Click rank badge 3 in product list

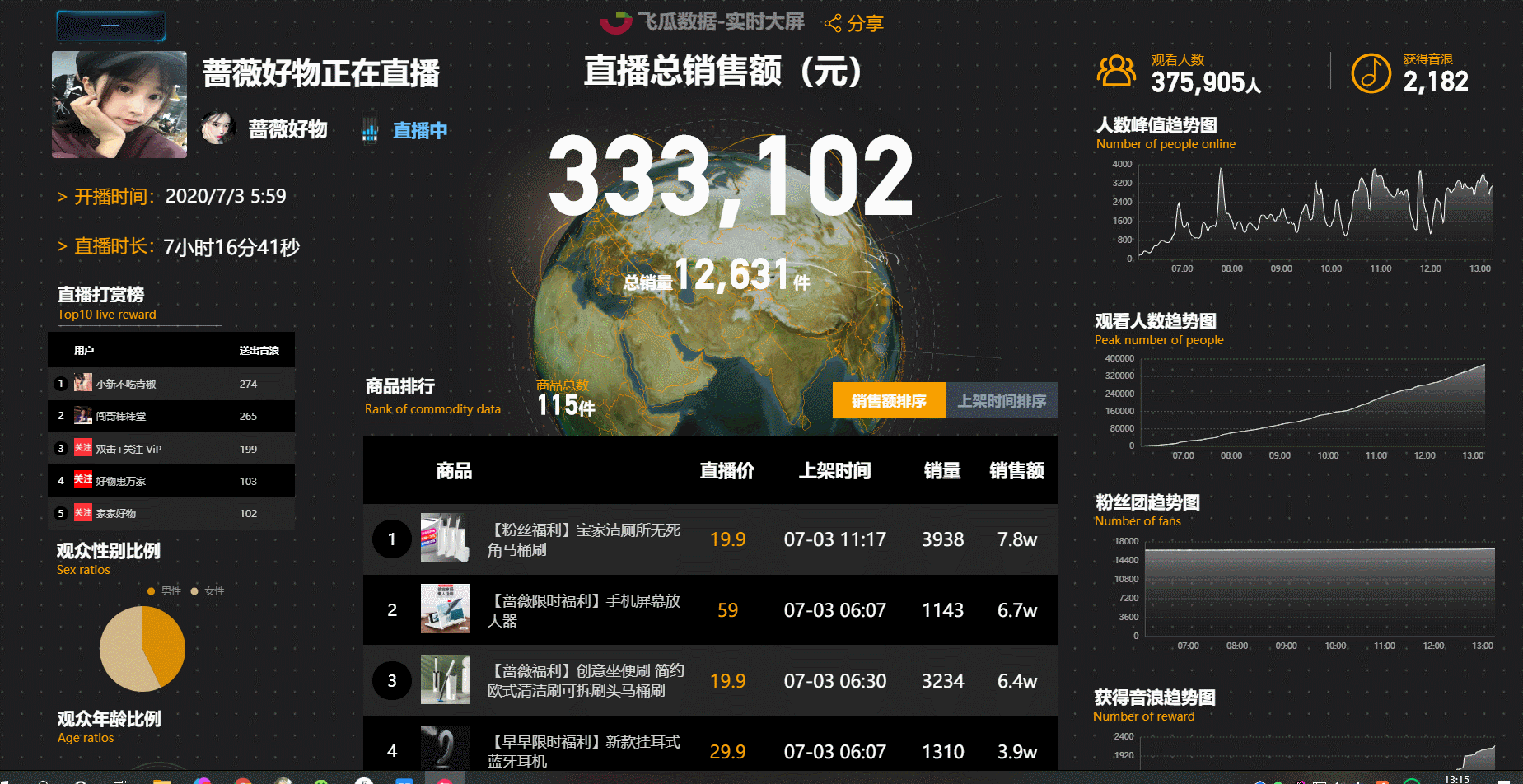point(391,681)
